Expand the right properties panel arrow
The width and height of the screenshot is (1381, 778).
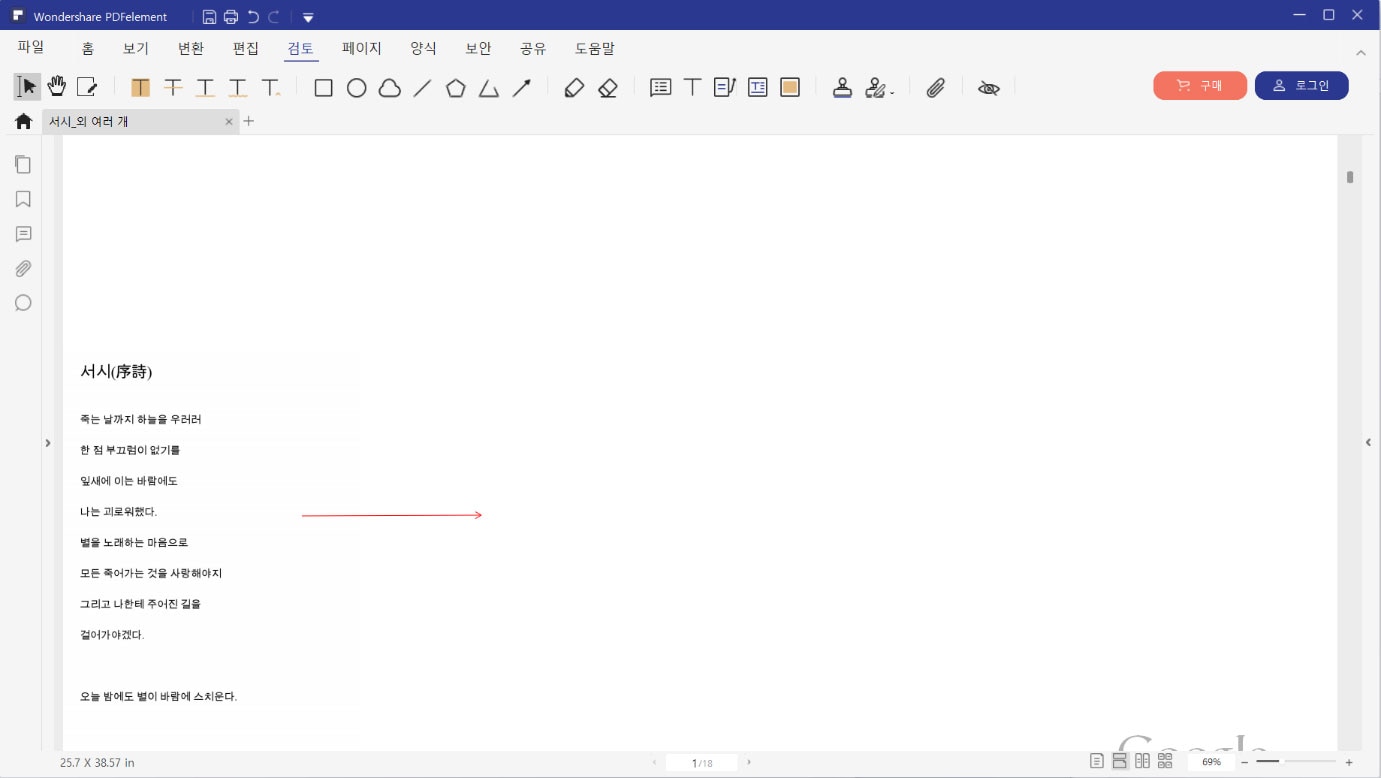pyautogui.click(x=1368, y=442)
